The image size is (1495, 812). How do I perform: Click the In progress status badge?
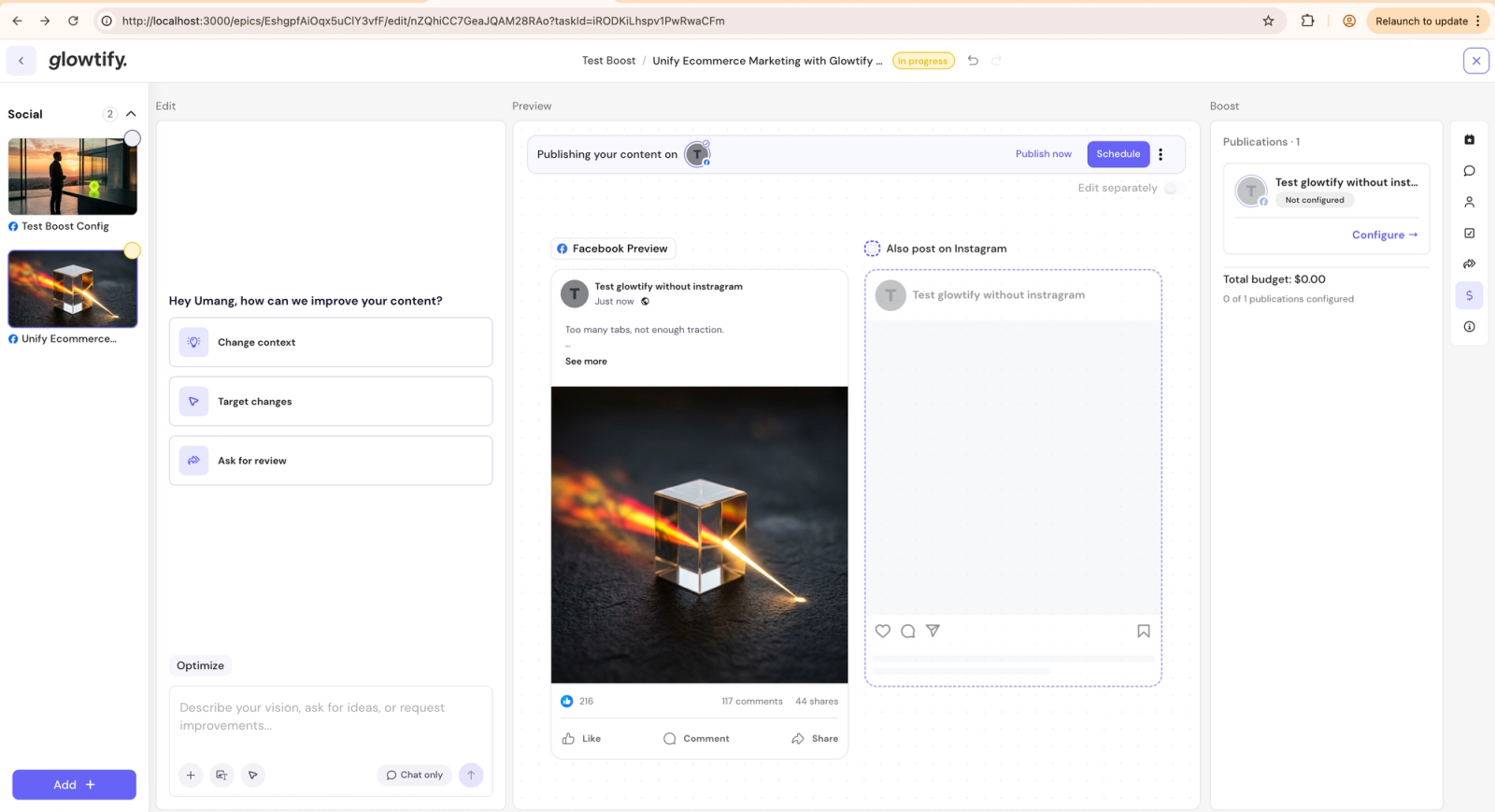click(923, 61)
